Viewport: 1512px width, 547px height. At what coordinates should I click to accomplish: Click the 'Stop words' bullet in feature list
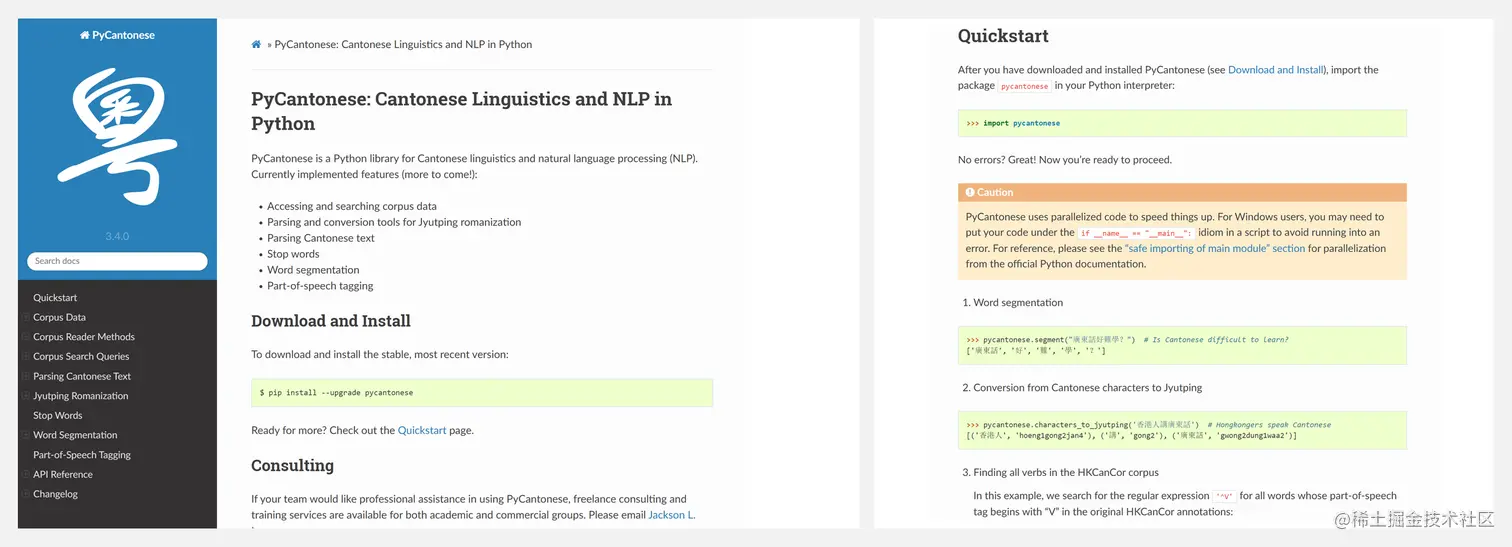(x=293, y=254)
